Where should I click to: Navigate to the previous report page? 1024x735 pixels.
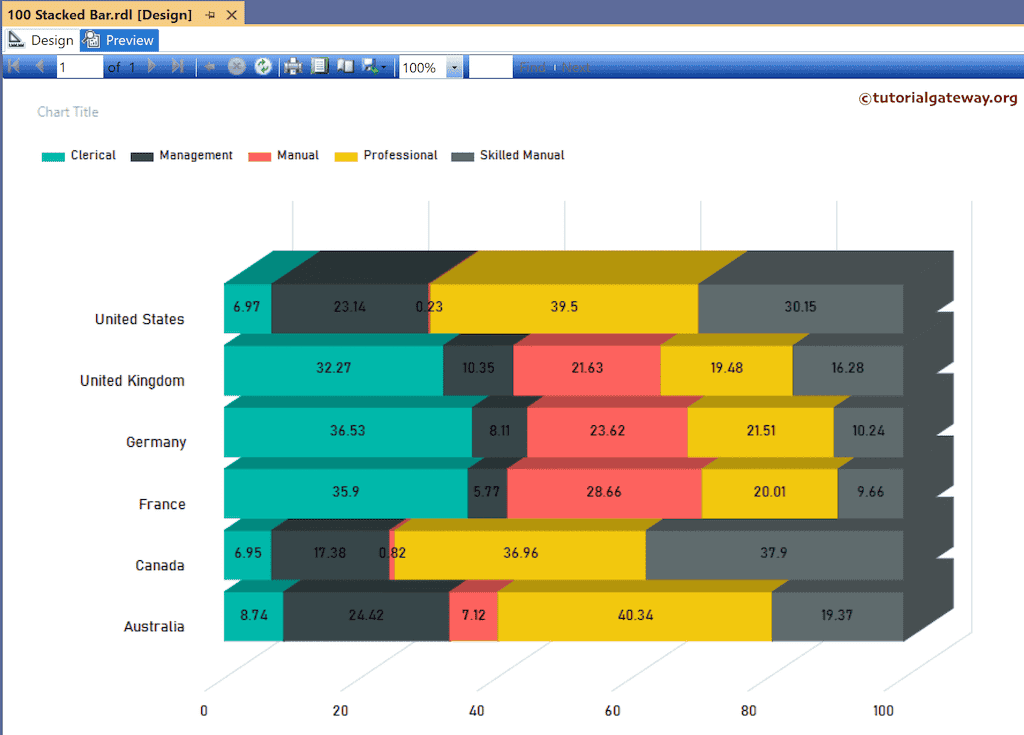coord(40,66)
